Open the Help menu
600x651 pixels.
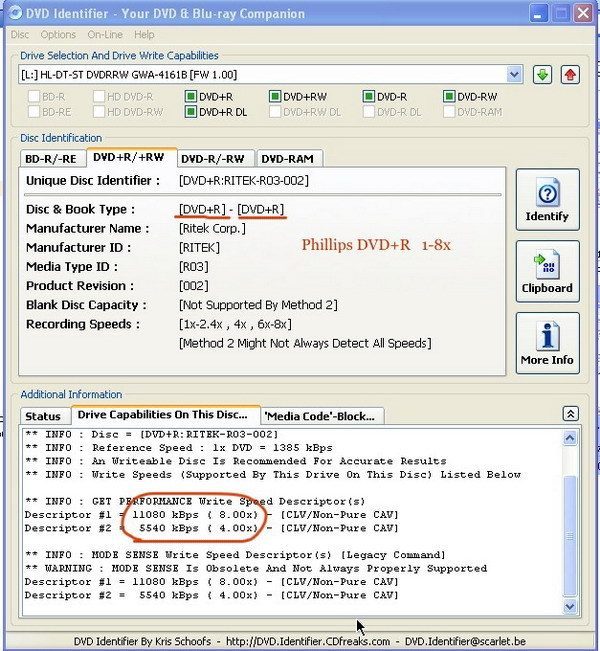144,34
